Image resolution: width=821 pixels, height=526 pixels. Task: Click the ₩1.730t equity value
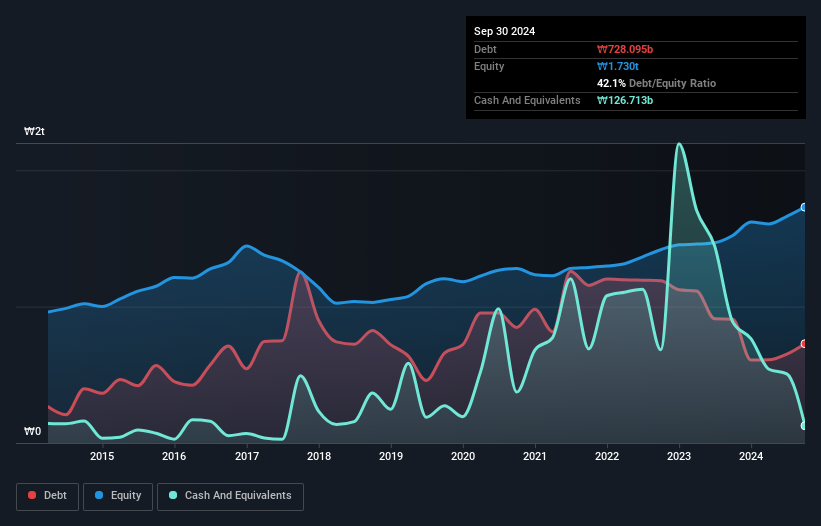(x=618, y=66)
